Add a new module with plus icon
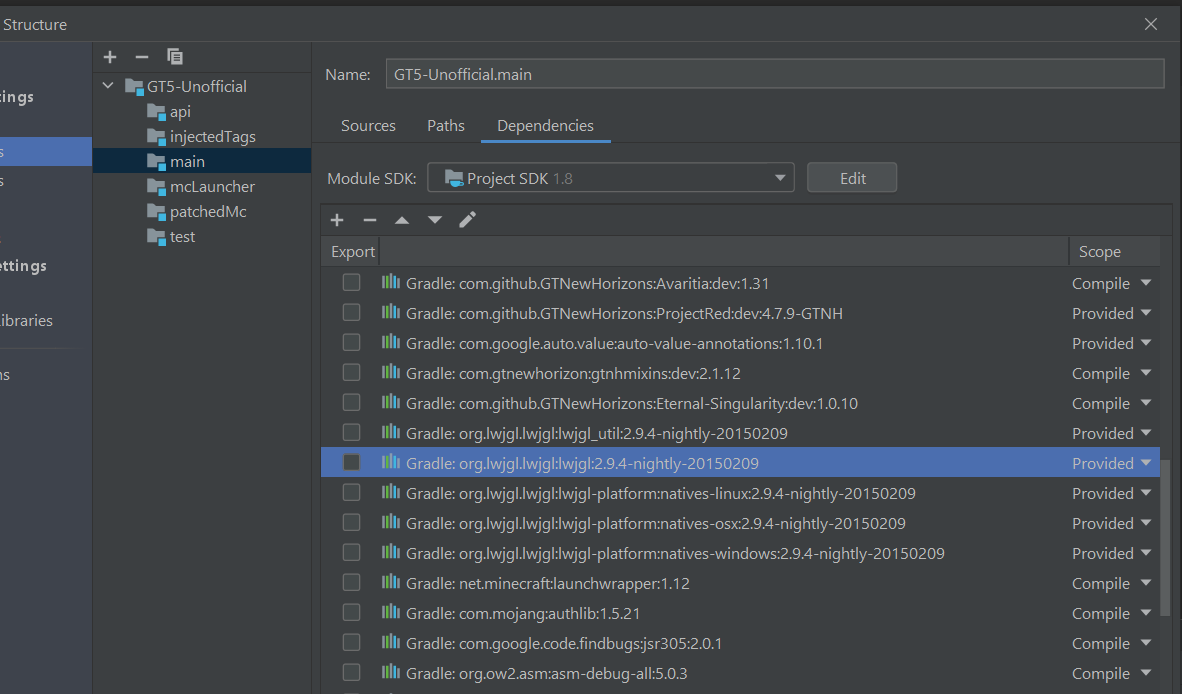The height and width of the screenshot is (694, 1182). click(x=110, y=57)
